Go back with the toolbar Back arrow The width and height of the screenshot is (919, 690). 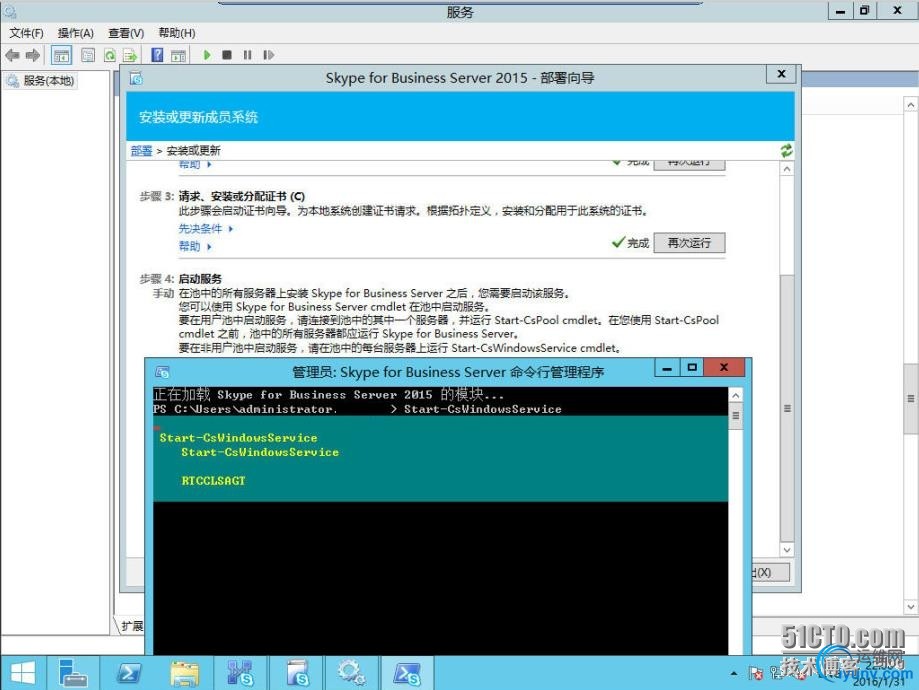pos(12,56)
